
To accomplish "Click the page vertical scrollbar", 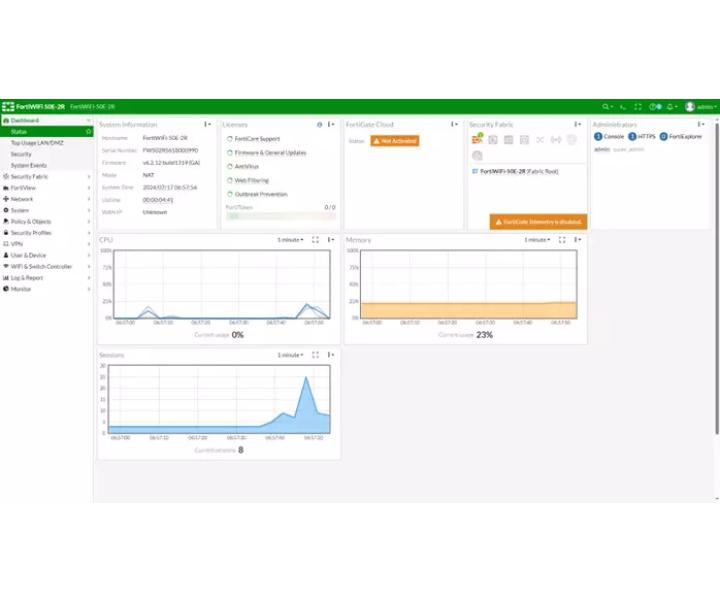I will pyautogui.click(x=717, y=278).
